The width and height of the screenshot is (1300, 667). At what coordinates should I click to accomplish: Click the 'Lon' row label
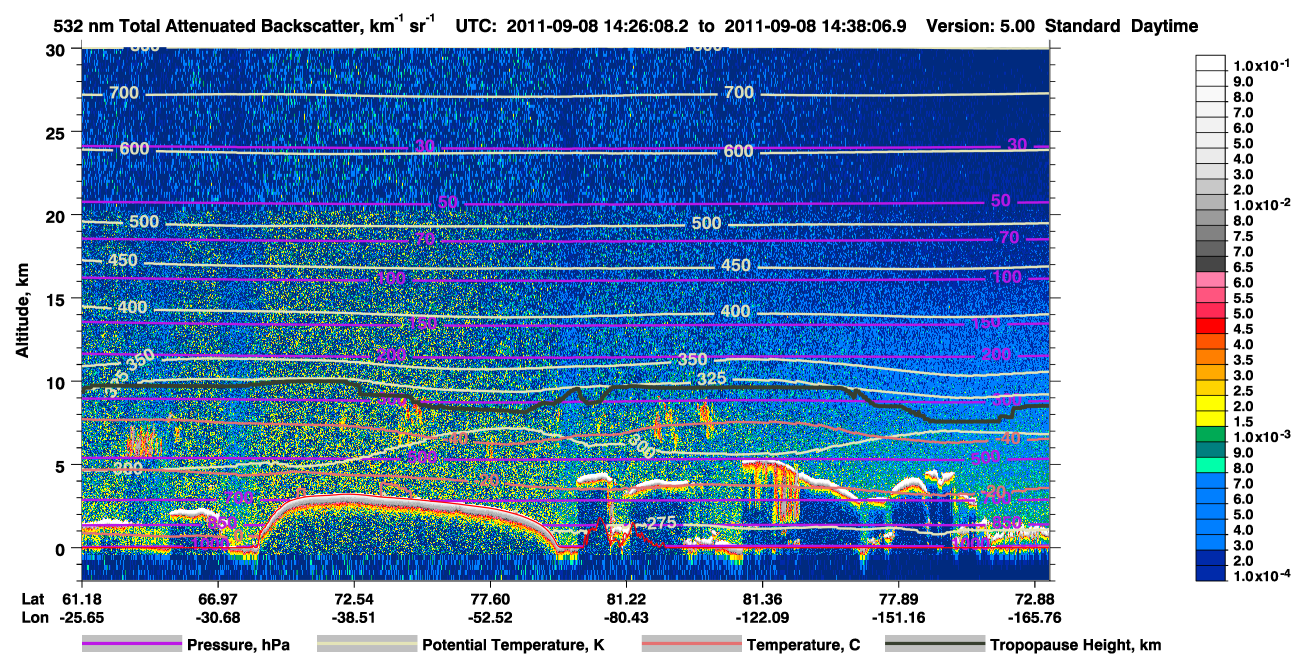pyautogui.click(x=33, y=617)
